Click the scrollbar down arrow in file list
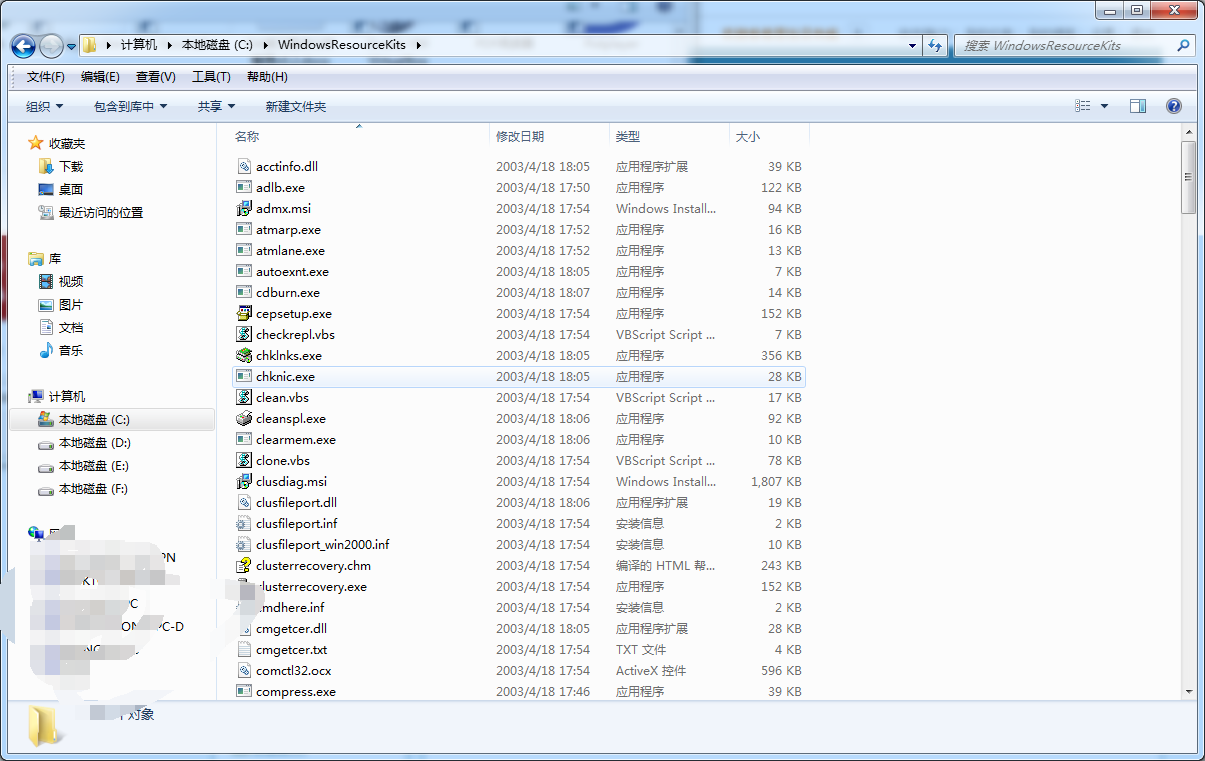The width and height of the screenshot is (1205, 761). point(1188,691)
